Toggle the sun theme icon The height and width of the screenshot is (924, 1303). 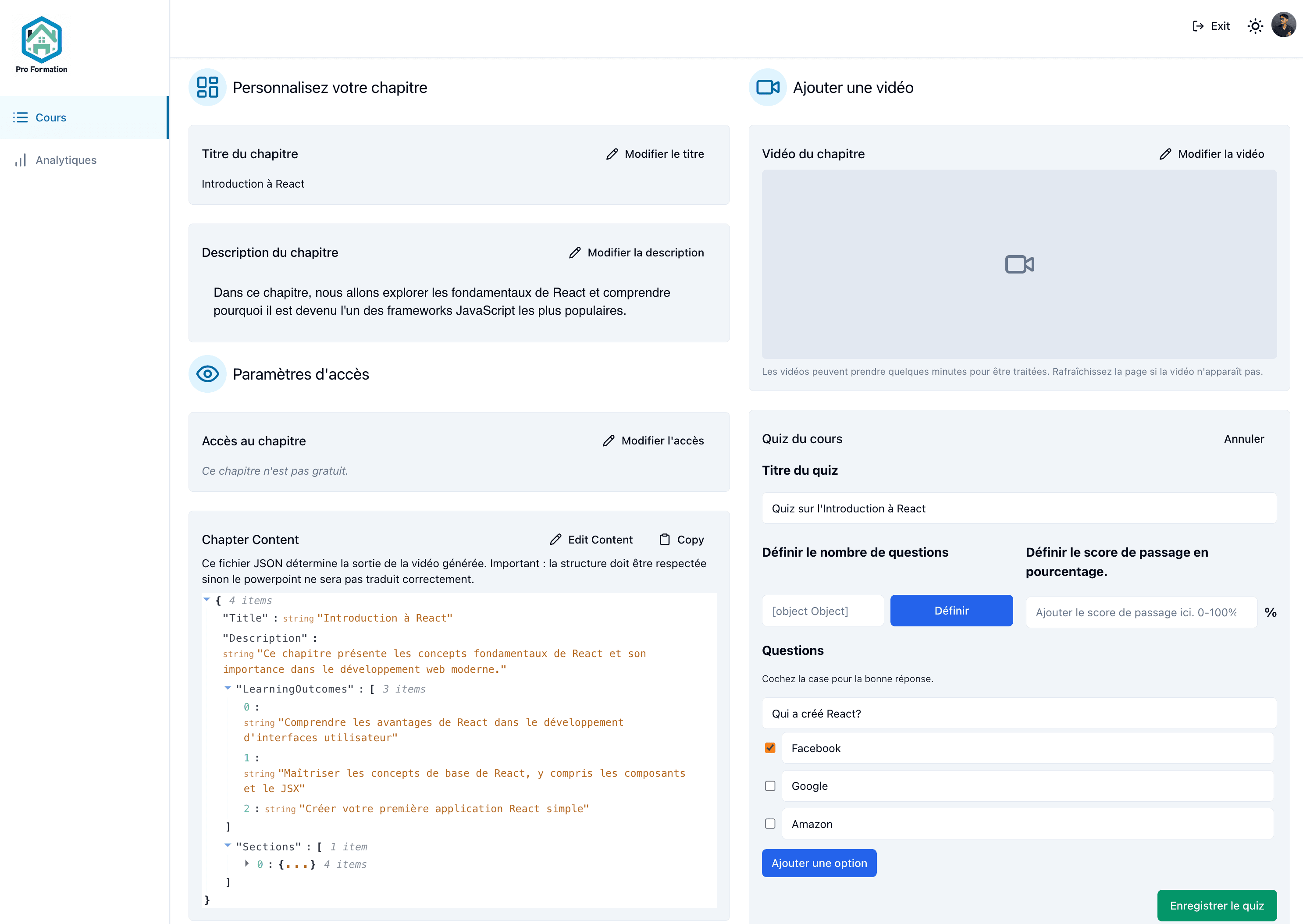1255,26
